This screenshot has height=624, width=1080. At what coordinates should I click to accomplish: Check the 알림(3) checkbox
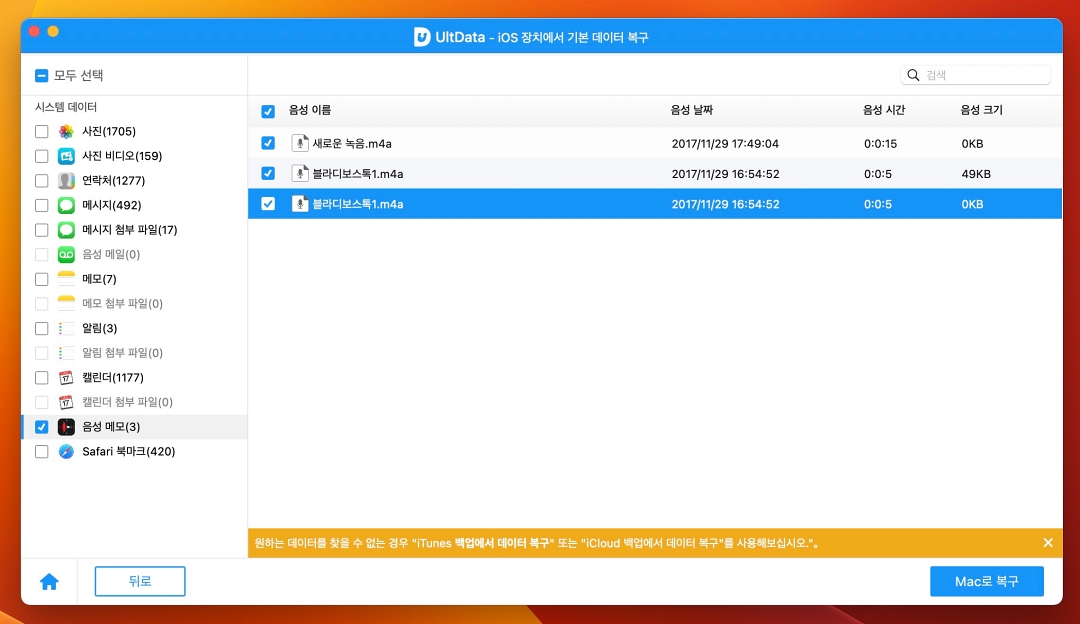(41, 329)
